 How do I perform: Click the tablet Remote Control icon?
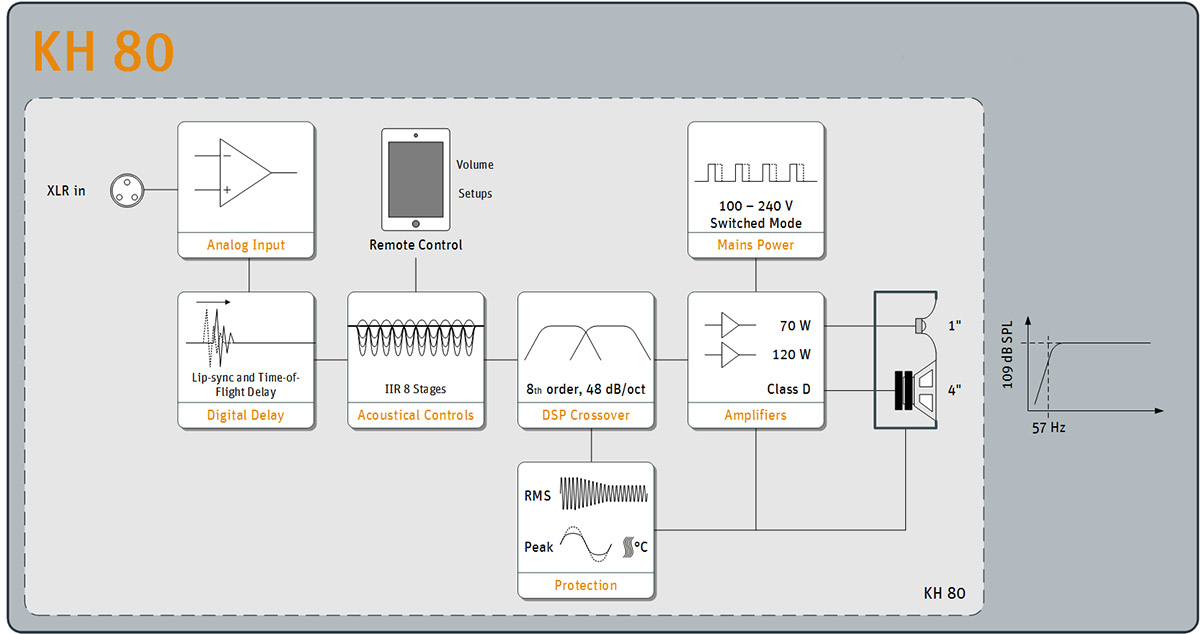[415, 180]
